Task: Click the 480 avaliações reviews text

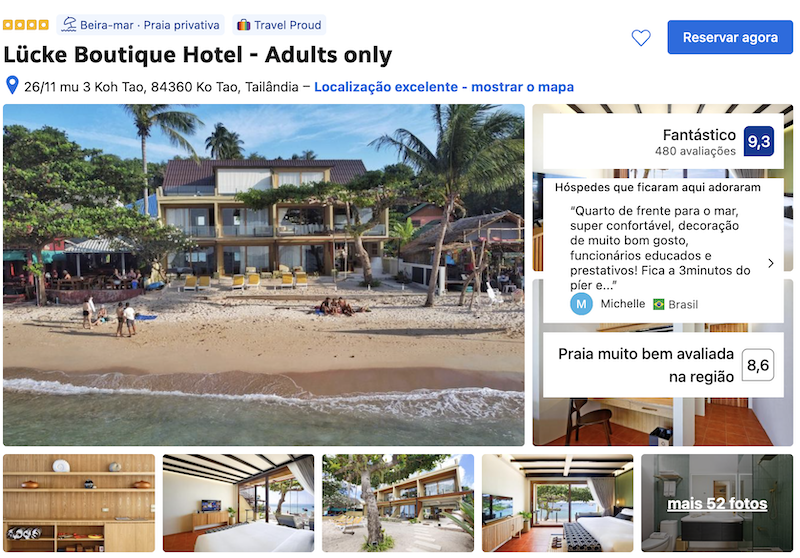Action: tap(695, 151)
